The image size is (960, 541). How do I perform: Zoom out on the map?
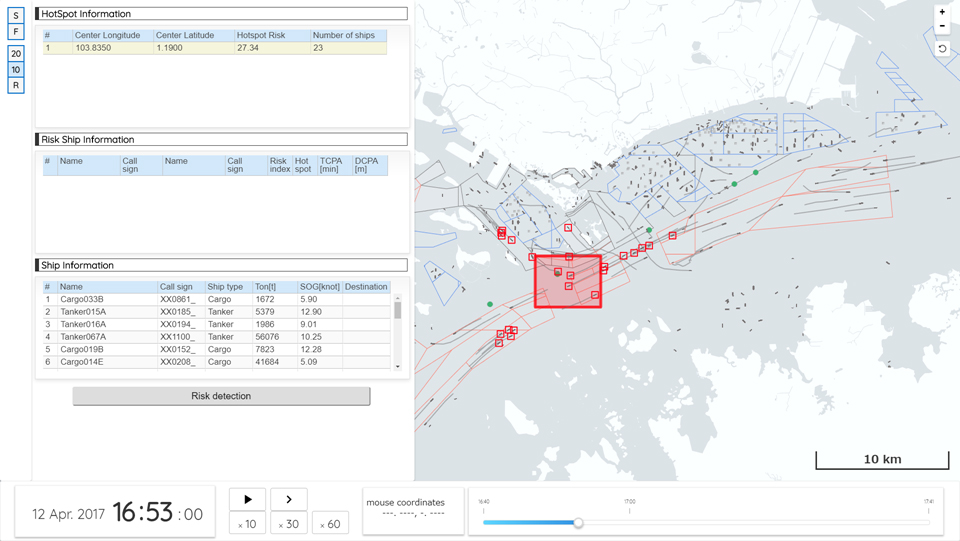tap(942, 27)
